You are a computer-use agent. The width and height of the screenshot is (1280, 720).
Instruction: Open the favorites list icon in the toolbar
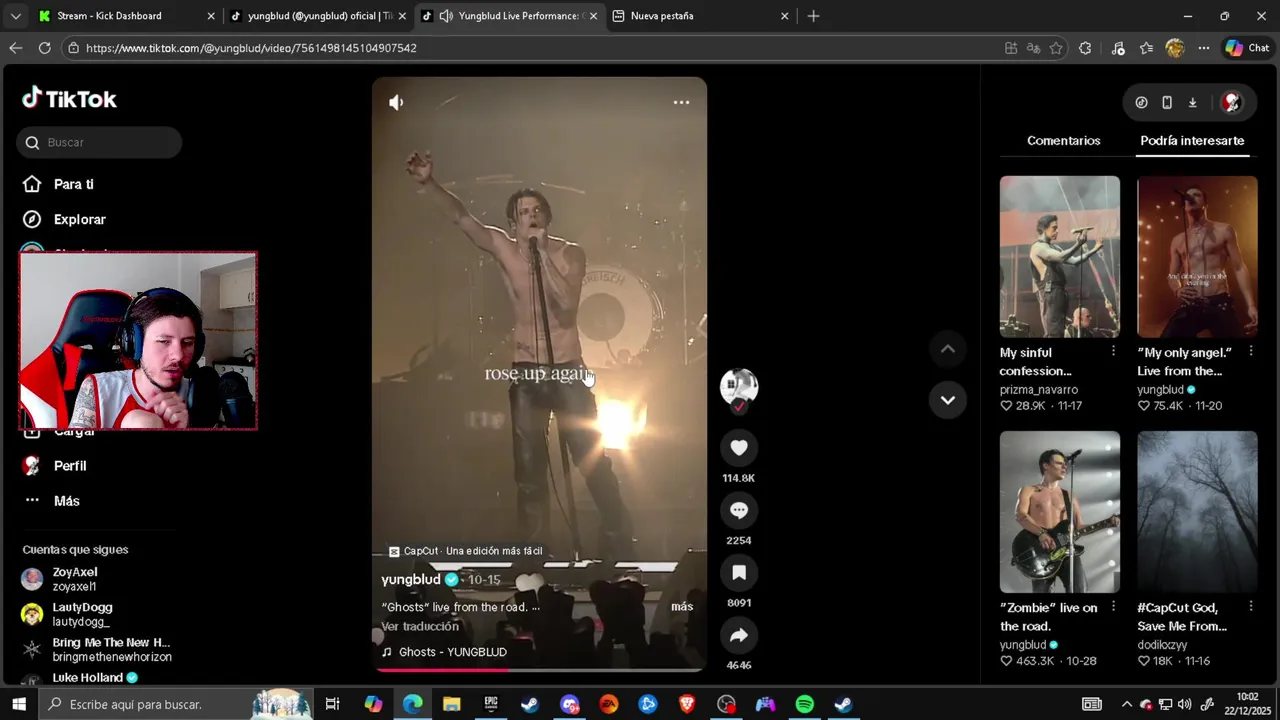click(x=1146, y=48)
